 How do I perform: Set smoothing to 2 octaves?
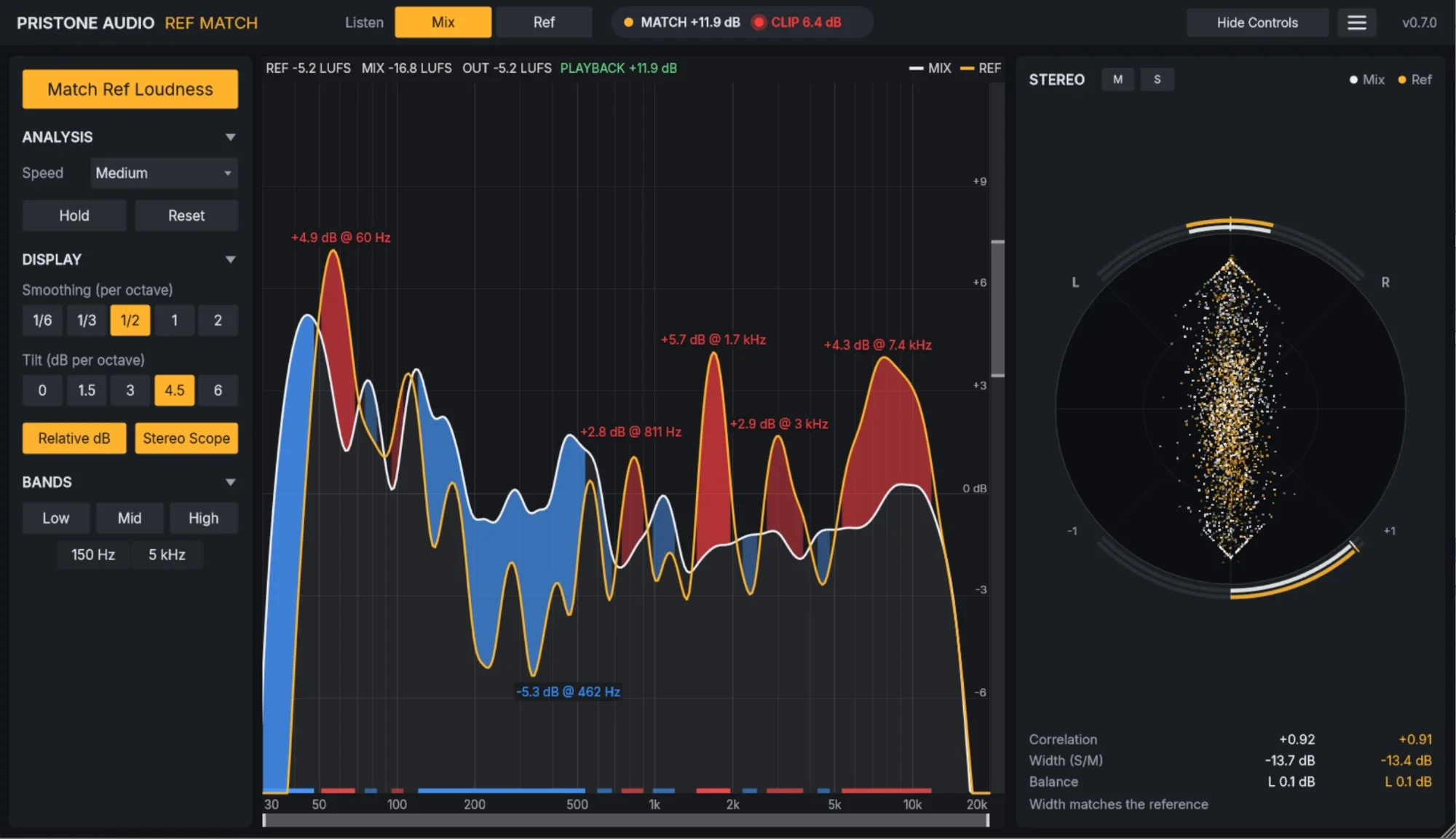[218, 320]
